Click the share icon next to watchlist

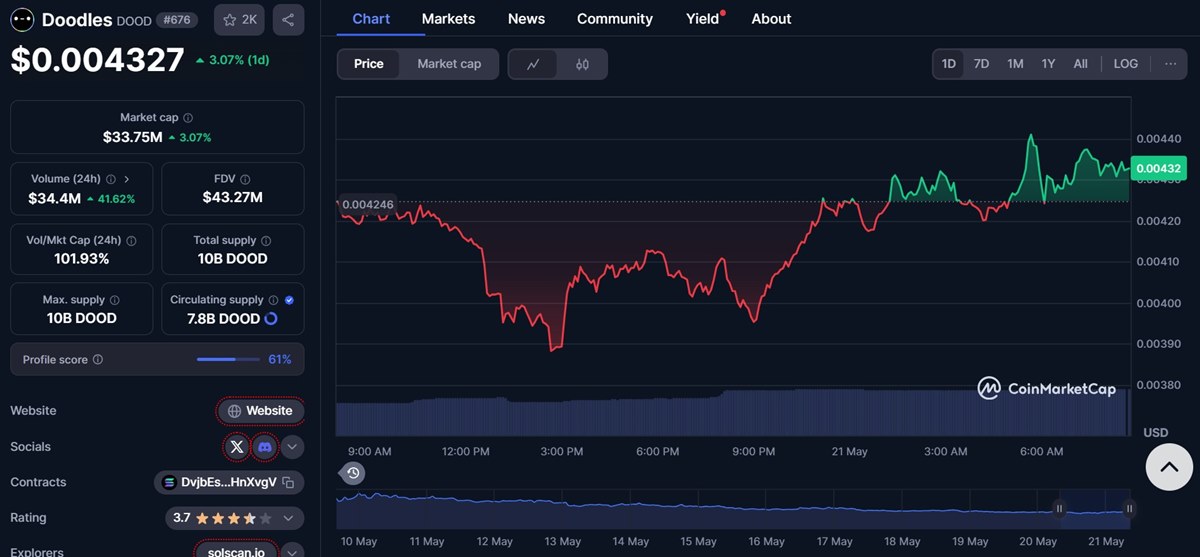click(288, 20)
